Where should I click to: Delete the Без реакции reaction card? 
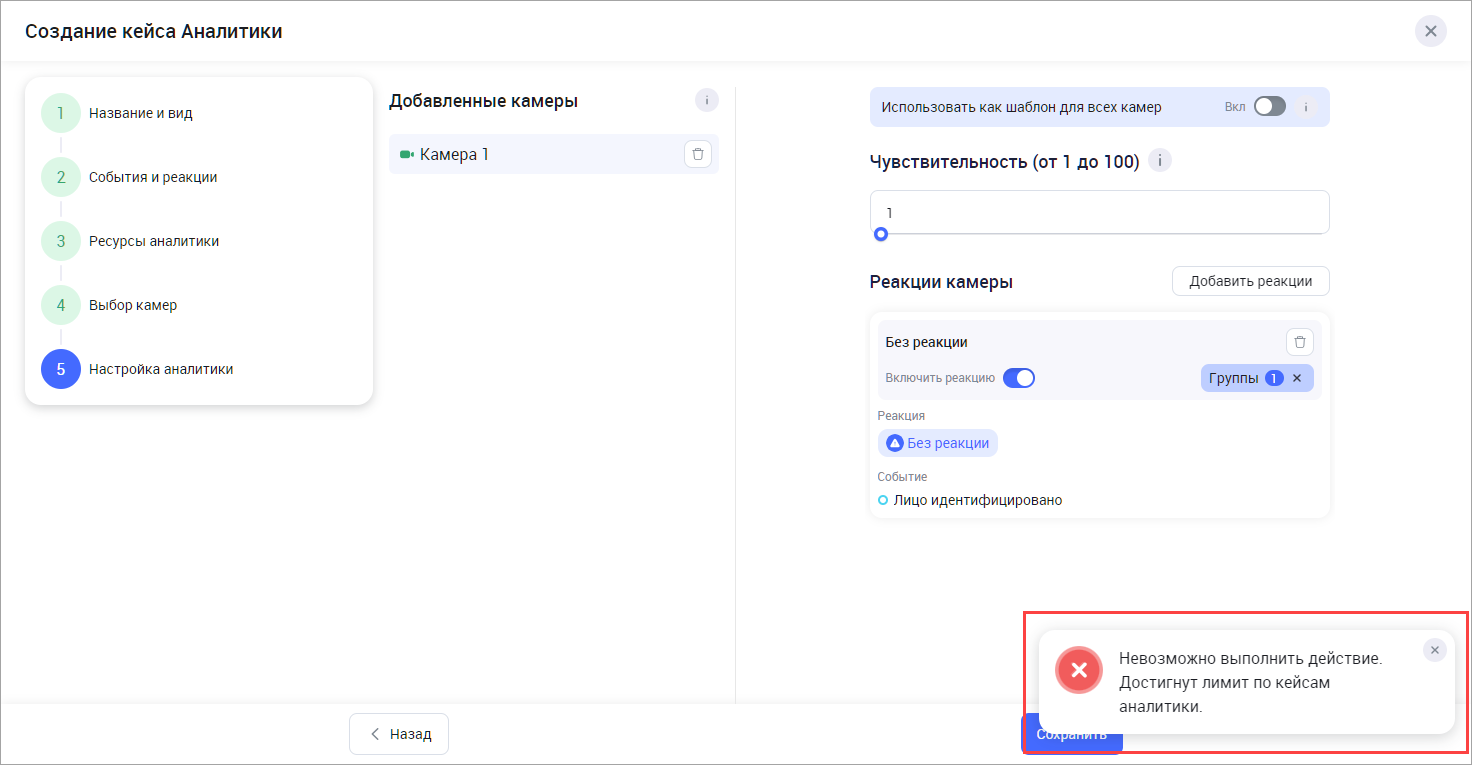(x=1299, y=342)
